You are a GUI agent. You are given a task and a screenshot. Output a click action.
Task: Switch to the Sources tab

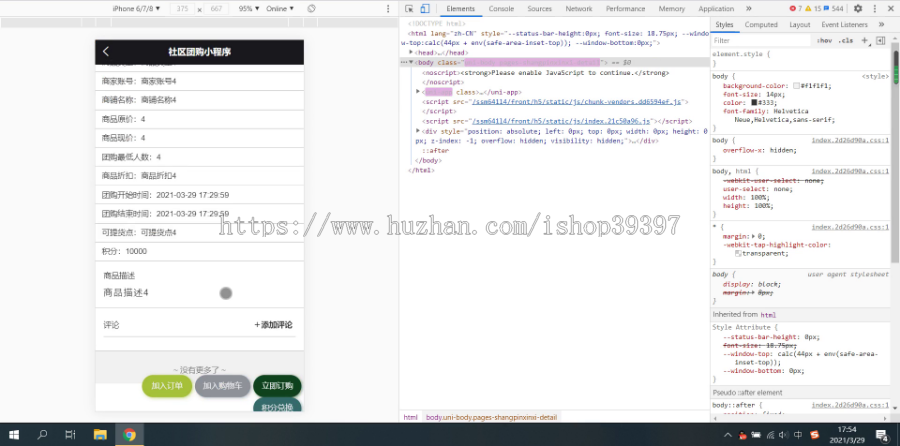[x=540, y=9]
